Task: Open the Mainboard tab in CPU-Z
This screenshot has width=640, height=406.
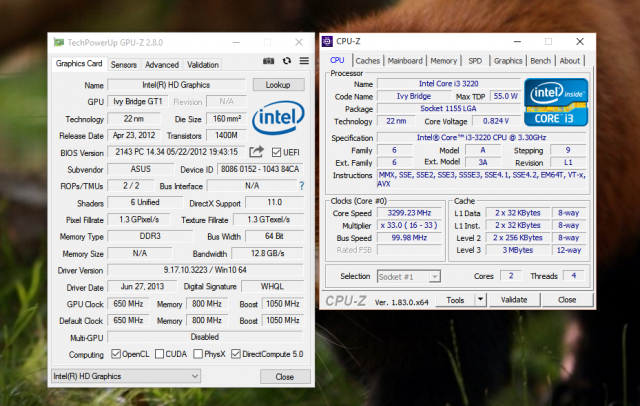Action: (405, 60)
